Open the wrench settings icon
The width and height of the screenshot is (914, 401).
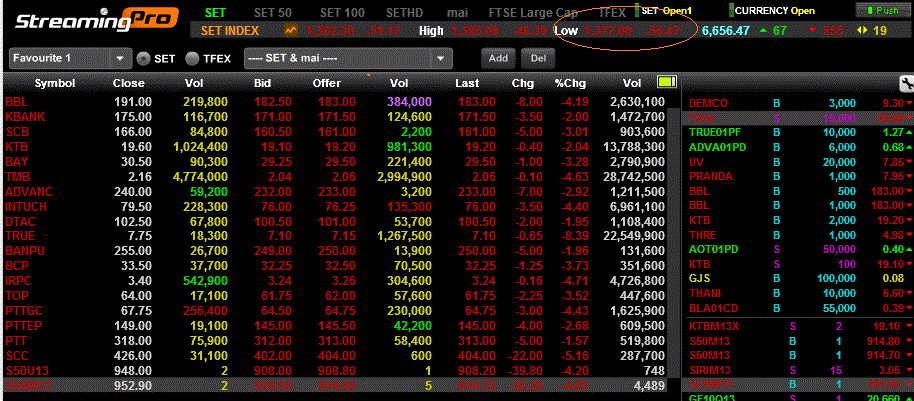point(906,83)
